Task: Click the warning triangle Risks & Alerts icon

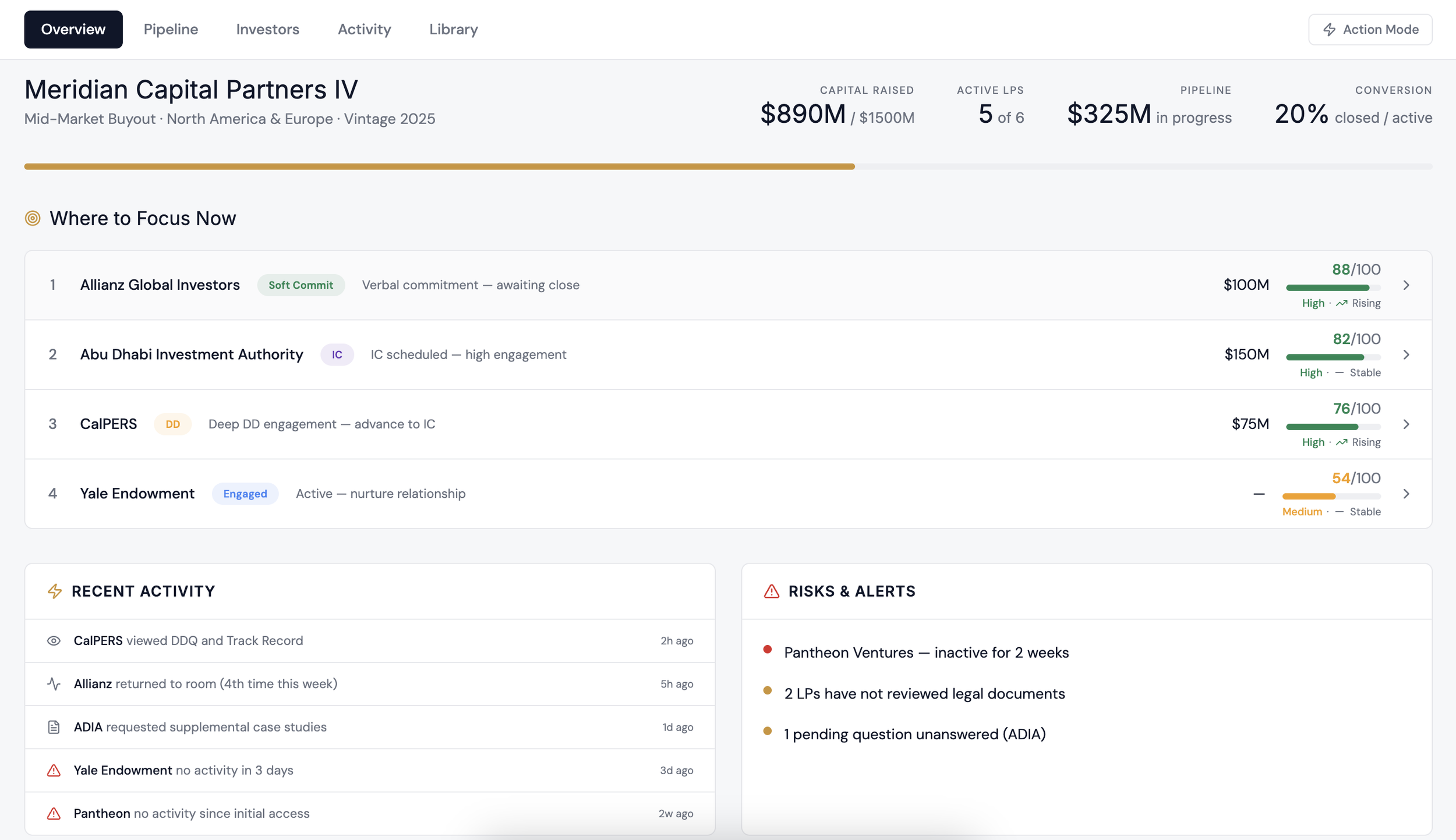Action: (771, 591)
